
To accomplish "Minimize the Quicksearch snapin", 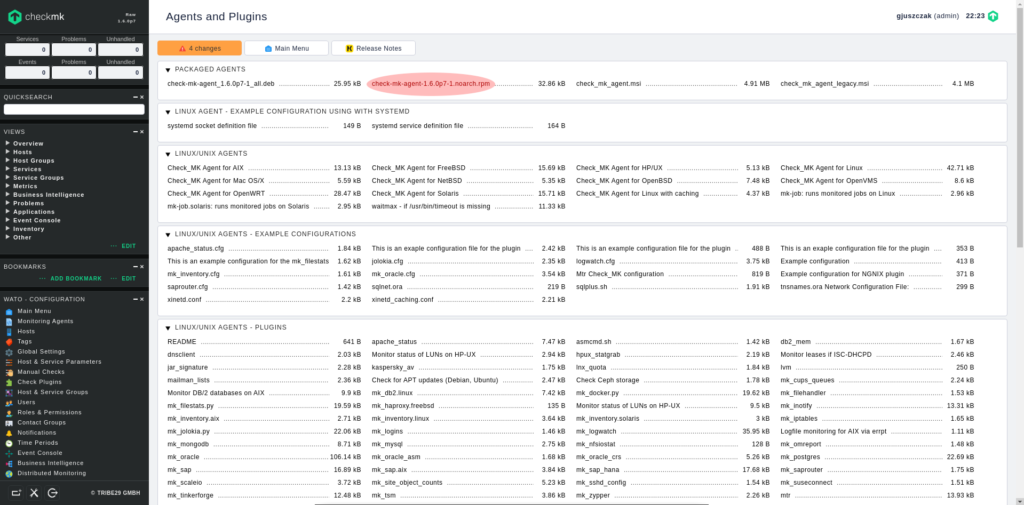I will click(135, 97).
